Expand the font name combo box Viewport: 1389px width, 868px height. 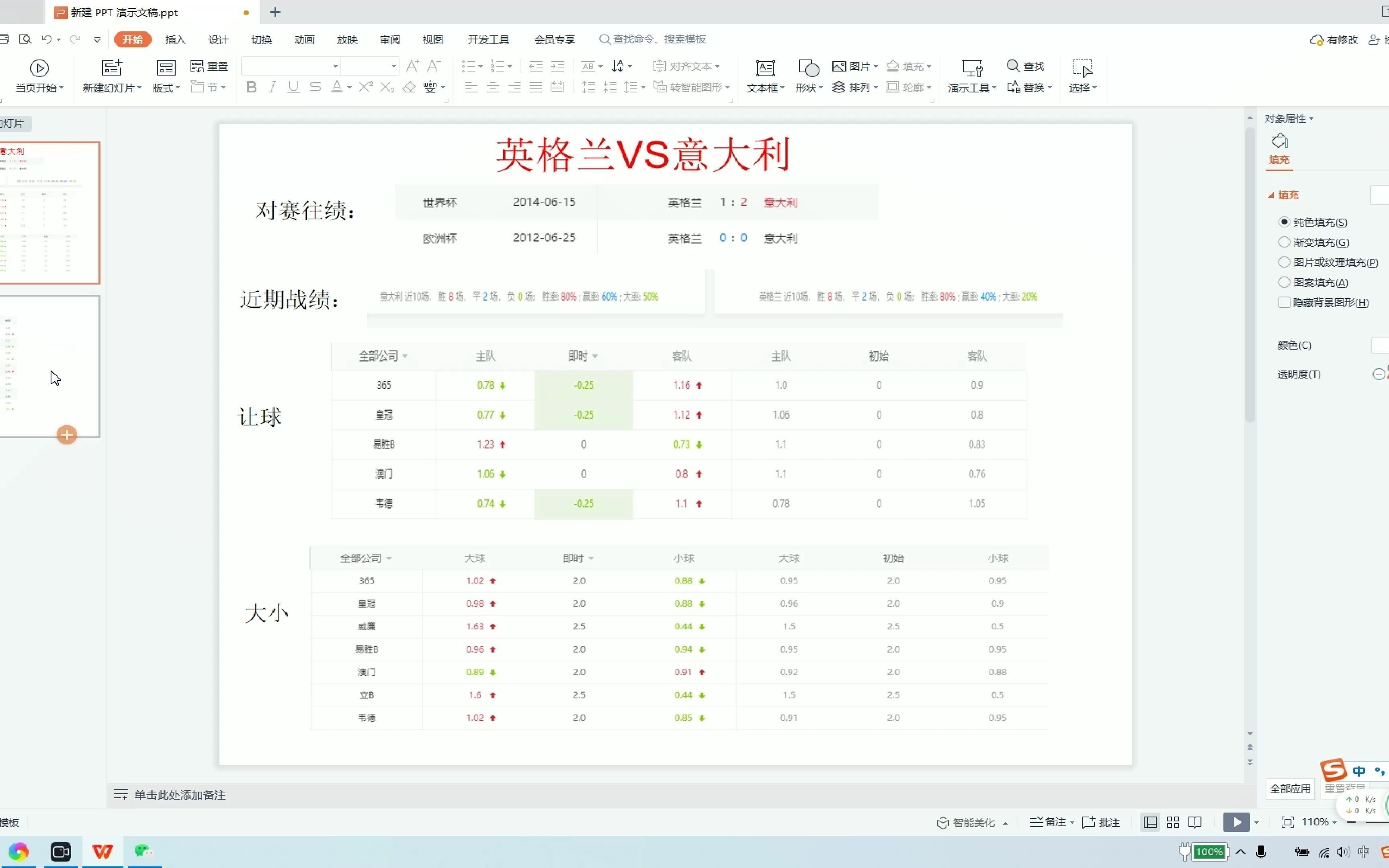pos(335,67)
